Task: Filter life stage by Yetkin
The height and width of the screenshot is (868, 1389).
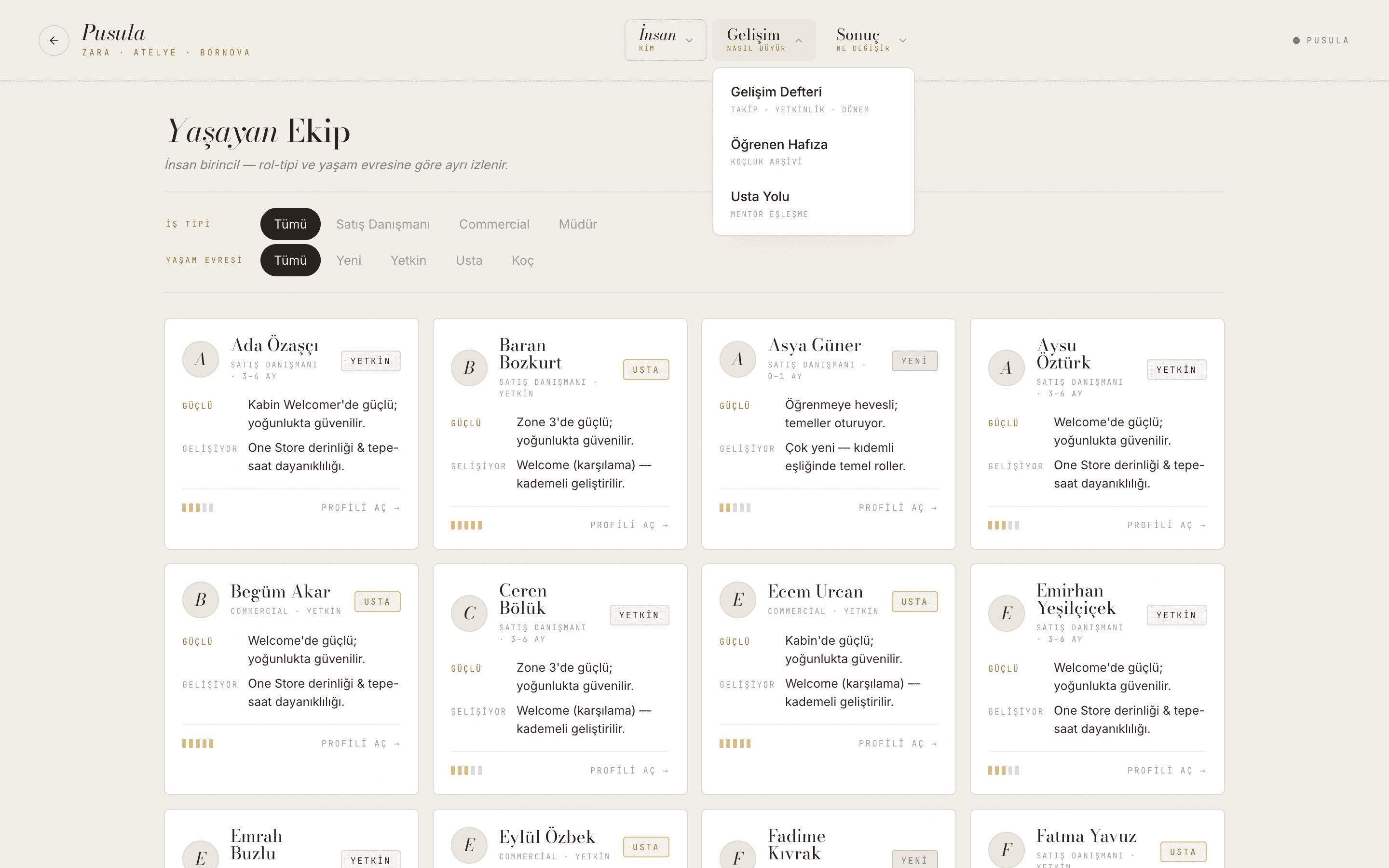Action: click(x=409, y=260)
